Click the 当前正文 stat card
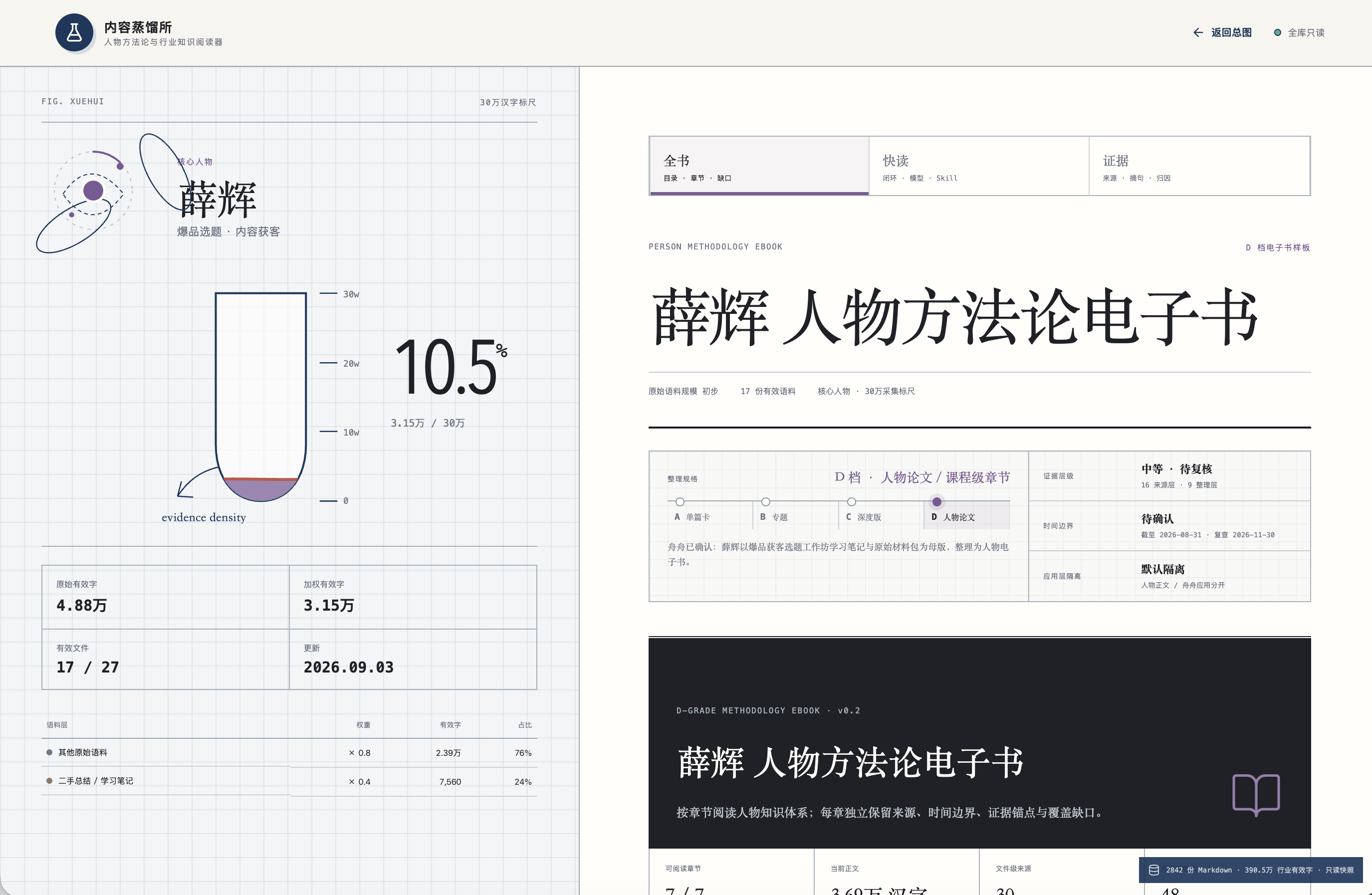 pos(897,872)
